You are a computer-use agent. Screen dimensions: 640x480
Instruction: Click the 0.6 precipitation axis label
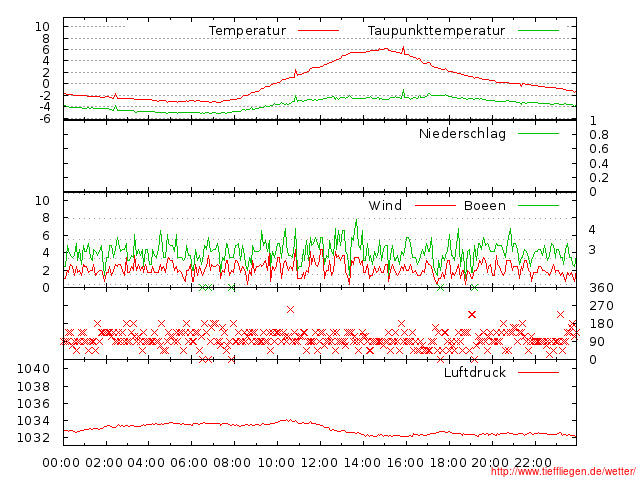599,149
